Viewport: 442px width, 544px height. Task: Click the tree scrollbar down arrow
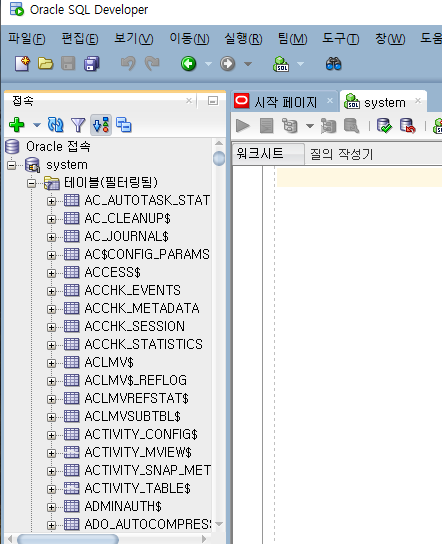[x=219, y=524]
